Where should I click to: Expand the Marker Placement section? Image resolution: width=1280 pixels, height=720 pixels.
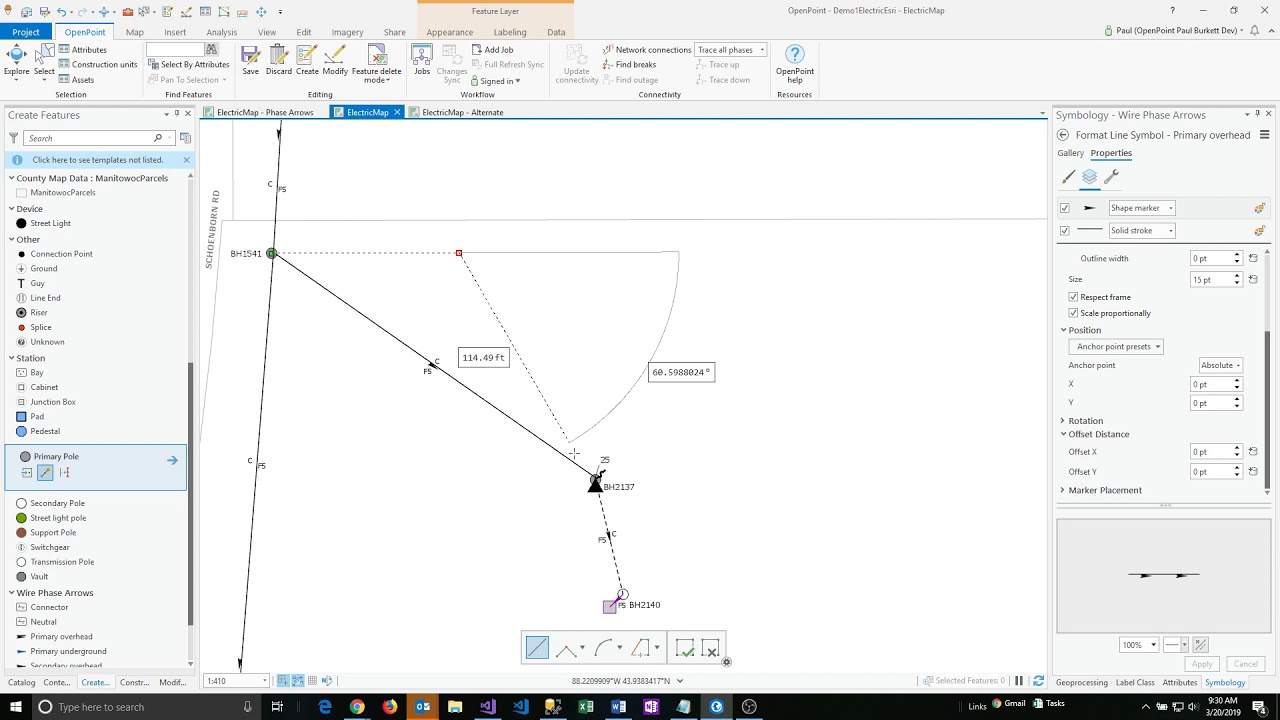[x=1063, y=490]
